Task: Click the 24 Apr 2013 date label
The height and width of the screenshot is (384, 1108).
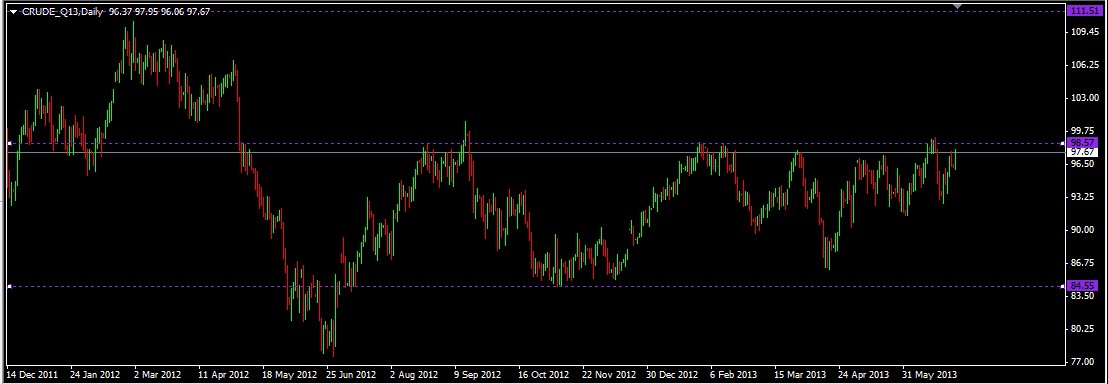Action: pyautogui.click(x=864, y=374)
